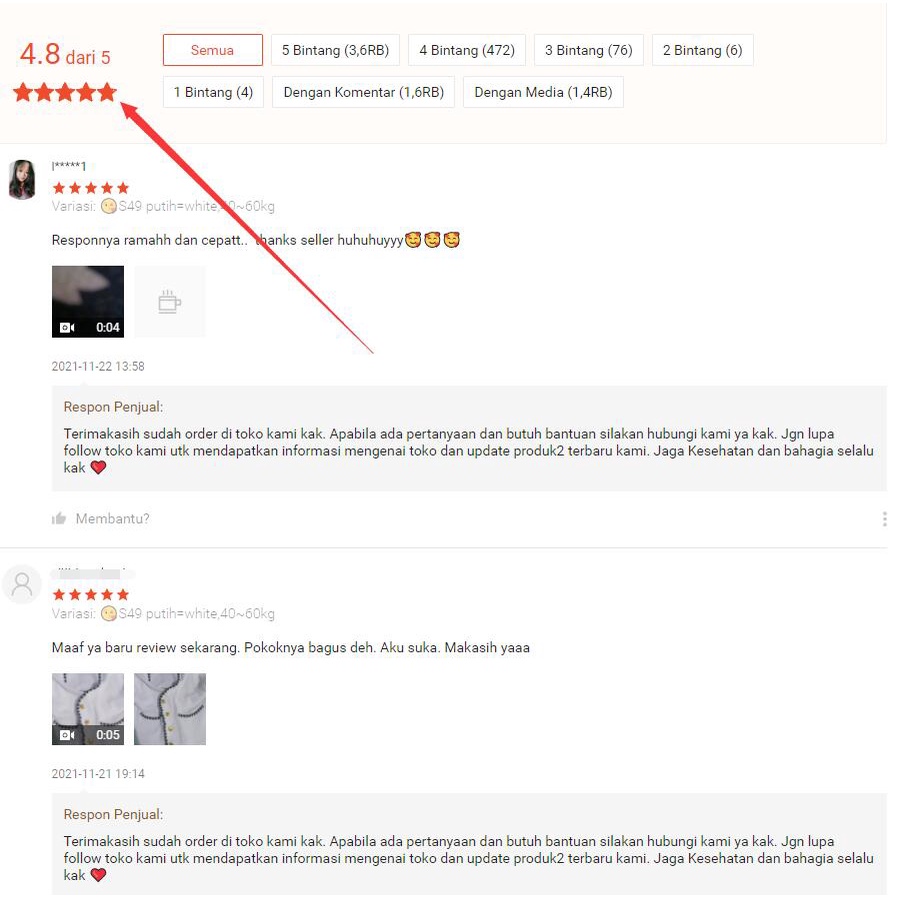Show reviews Dengan Komentar

pyautogui.click(x=363, y=92)
